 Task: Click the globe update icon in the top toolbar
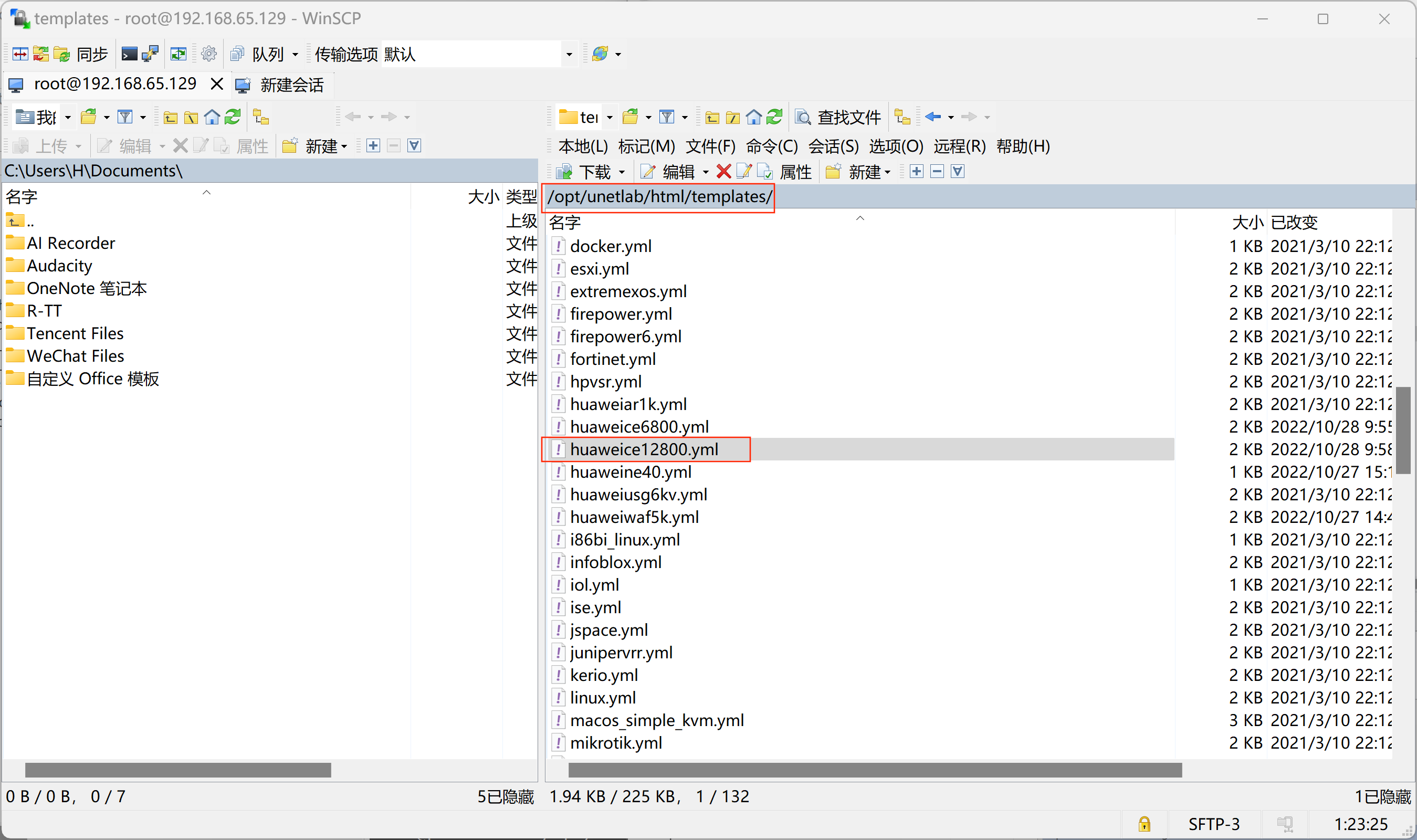pyautogui.click(x=600, y=54)
